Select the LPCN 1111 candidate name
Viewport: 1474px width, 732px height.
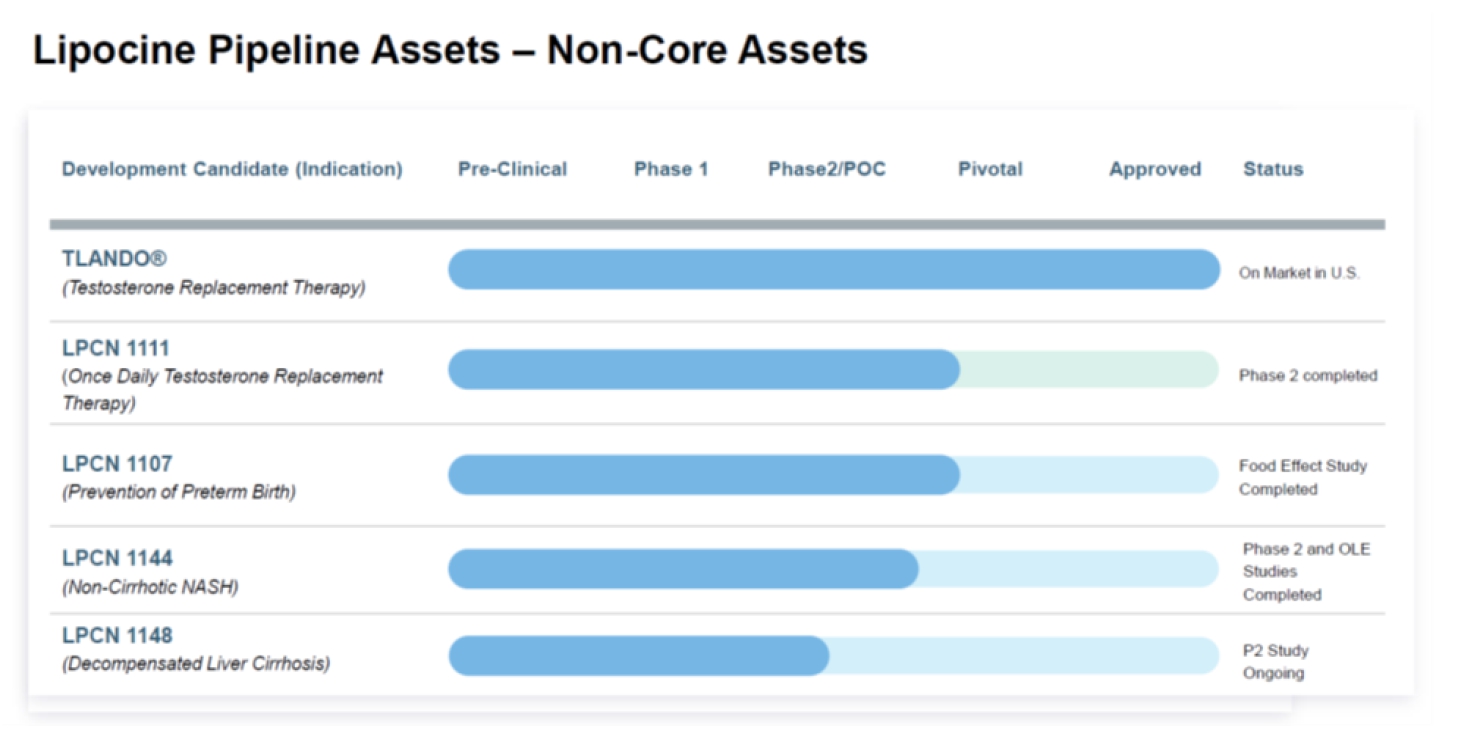click(116, 349)
